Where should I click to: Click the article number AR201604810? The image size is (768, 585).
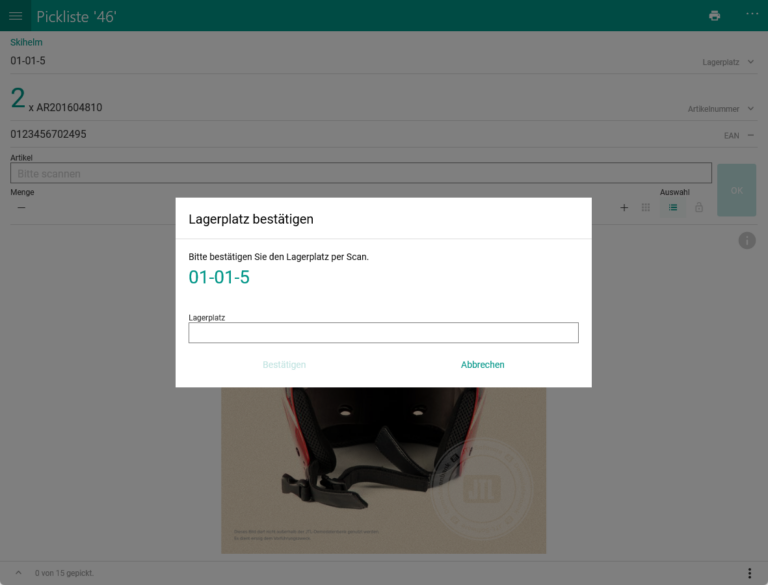(69, 107)
